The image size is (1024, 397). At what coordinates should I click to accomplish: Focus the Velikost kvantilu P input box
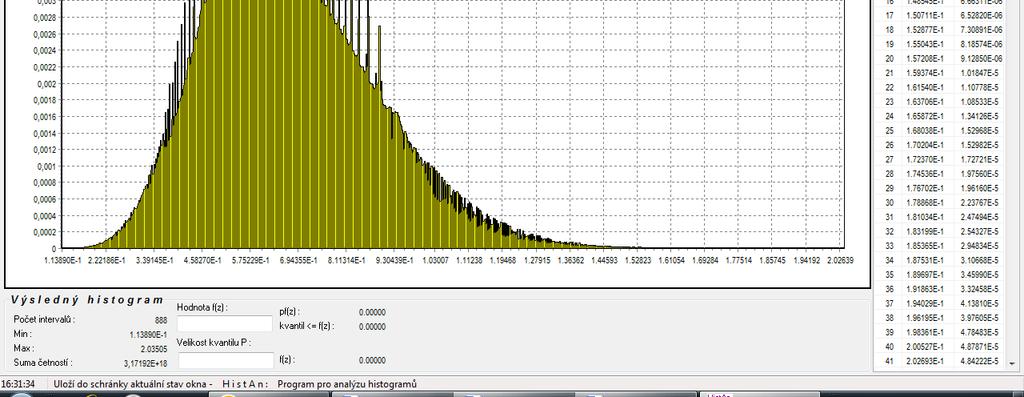tap(226, 360)
